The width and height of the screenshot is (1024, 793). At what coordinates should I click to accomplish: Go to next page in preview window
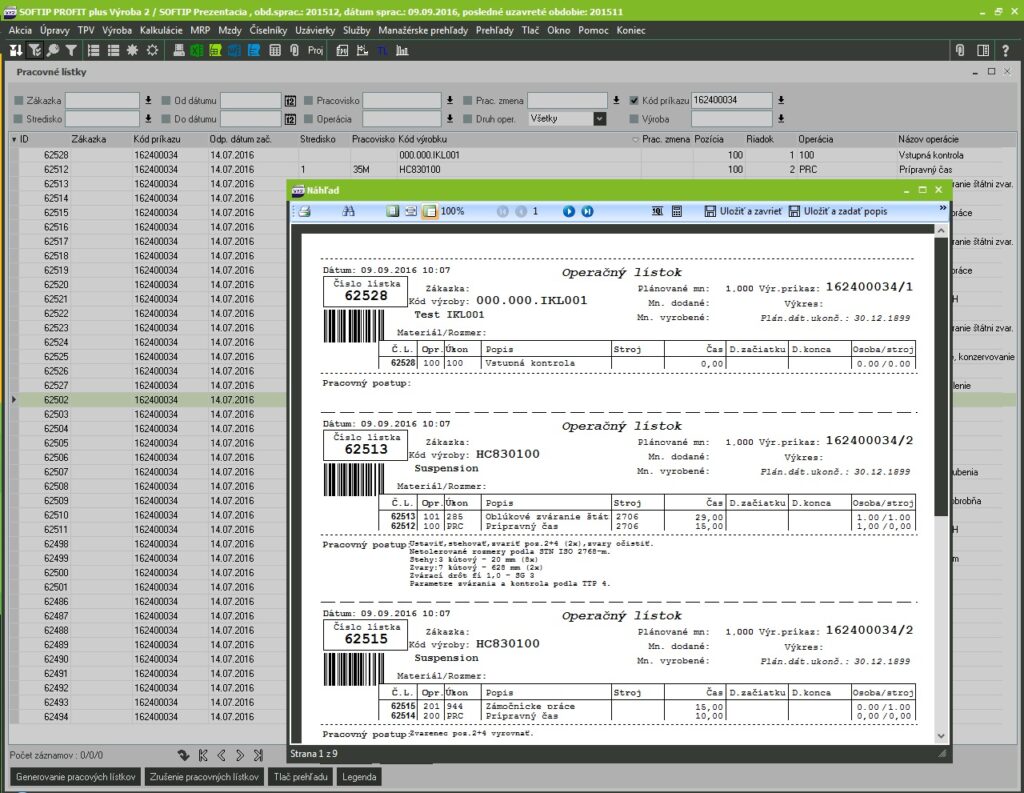click(x=569, y=212)
